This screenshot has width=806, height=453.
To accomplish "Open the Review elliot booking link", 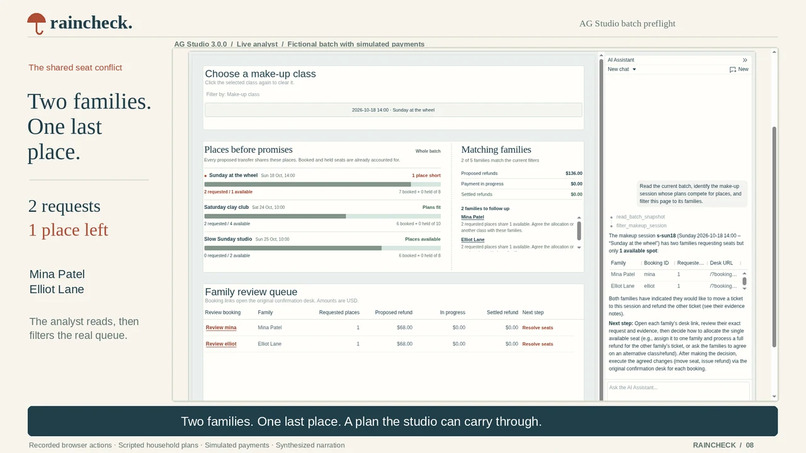I will pyautogui.click(x=221, y=344).
